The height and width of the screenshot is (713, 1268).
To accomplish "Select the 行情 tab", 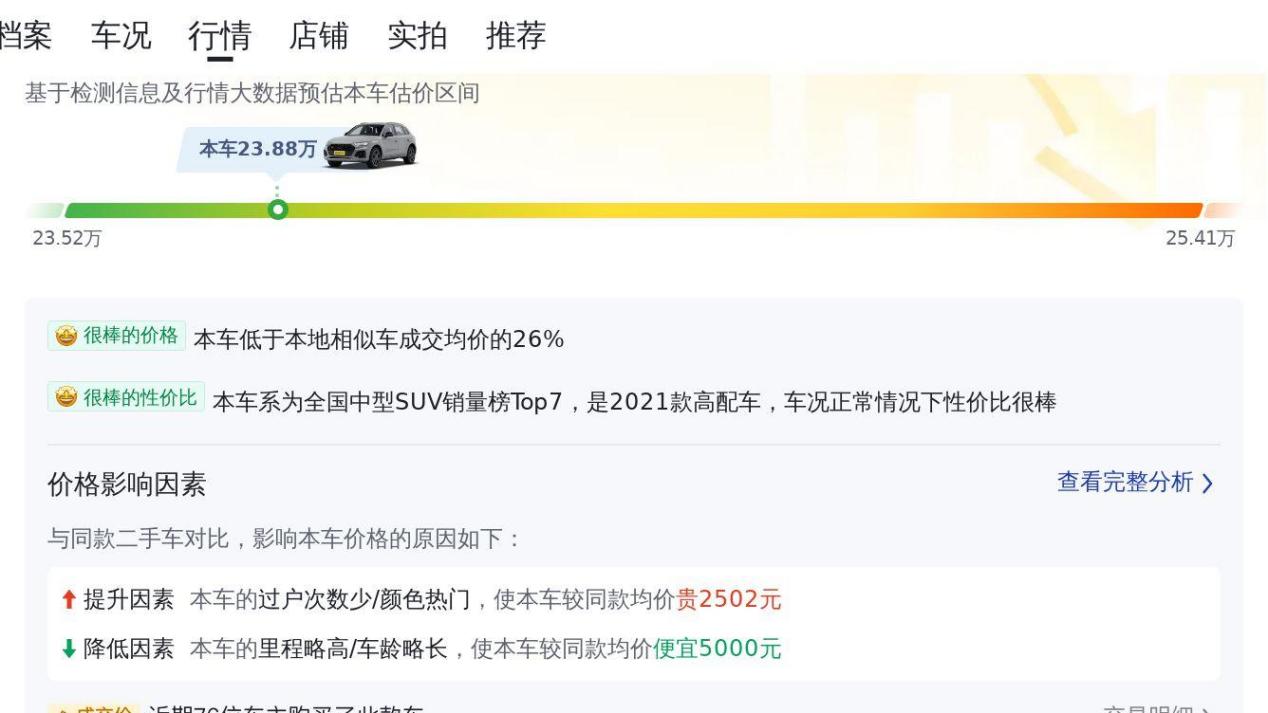I will [219, 36].
